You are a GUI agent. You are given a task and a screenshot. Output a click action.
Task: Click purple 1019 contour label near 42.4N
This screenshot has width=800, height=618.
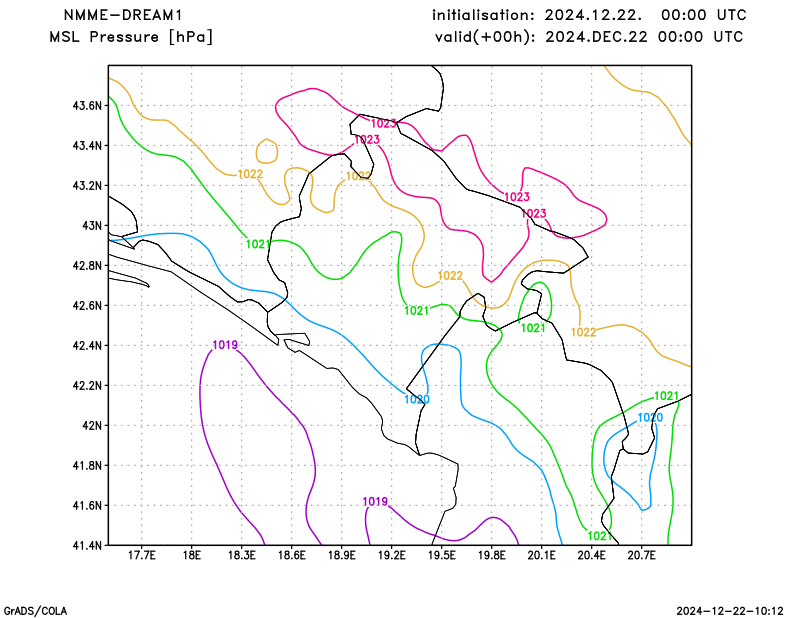coord(225,345)
